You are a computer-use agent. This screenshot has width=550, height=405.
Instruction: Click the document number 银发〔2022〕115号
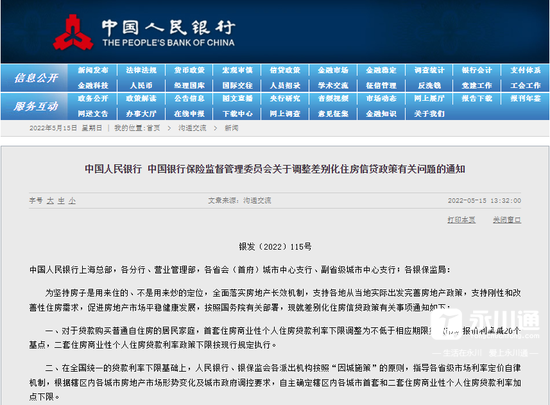(275, 247)
